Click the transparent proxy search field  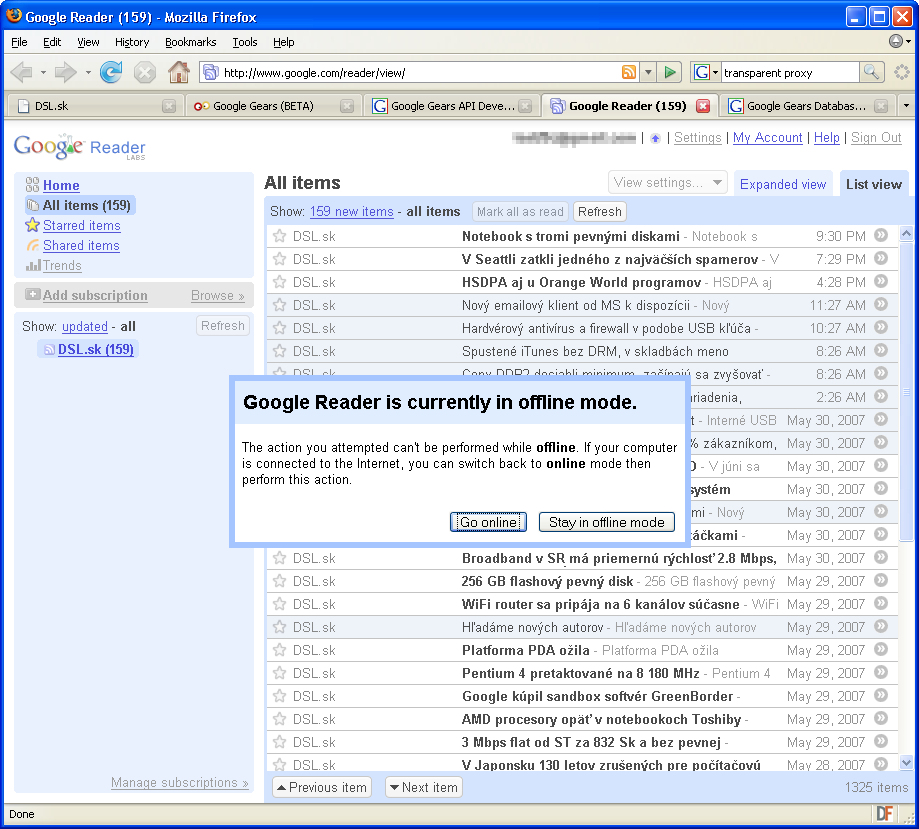[x=789, y=73]
